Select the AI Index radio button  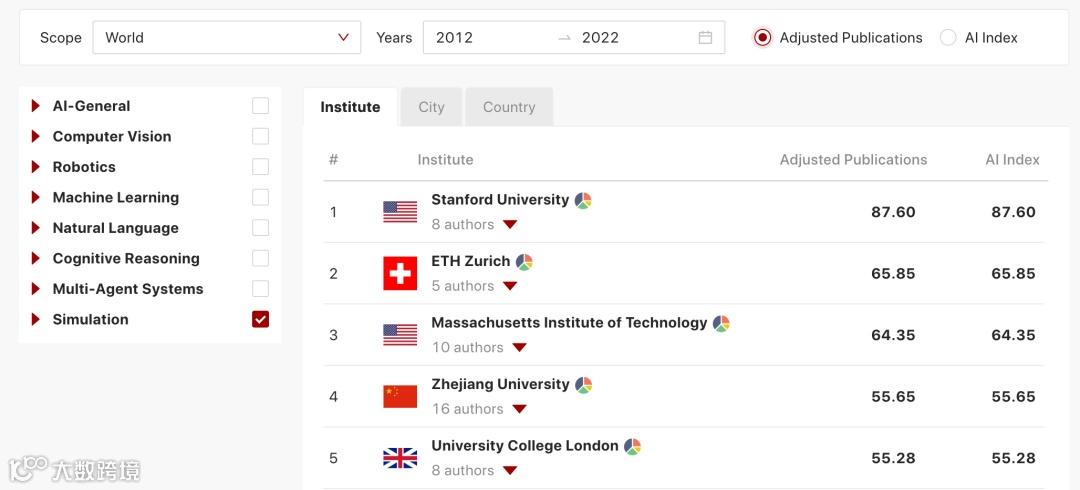pos(948,38)
